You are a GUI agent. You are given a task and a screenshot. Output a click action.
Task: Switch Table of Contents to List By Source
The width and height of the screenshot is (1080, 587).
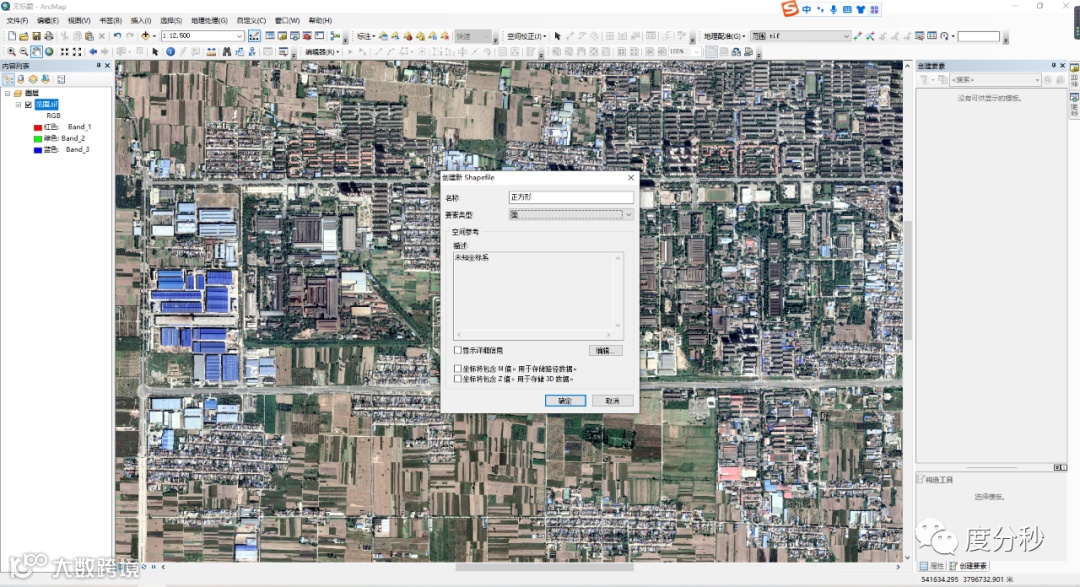tap(21, 79)
